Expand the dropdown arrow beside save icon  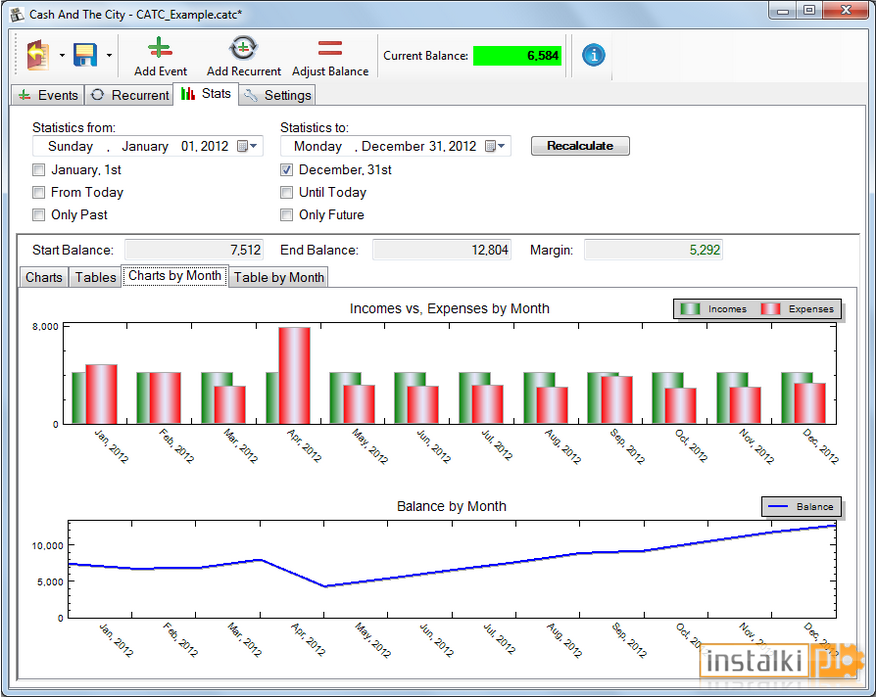click(109, 55)
